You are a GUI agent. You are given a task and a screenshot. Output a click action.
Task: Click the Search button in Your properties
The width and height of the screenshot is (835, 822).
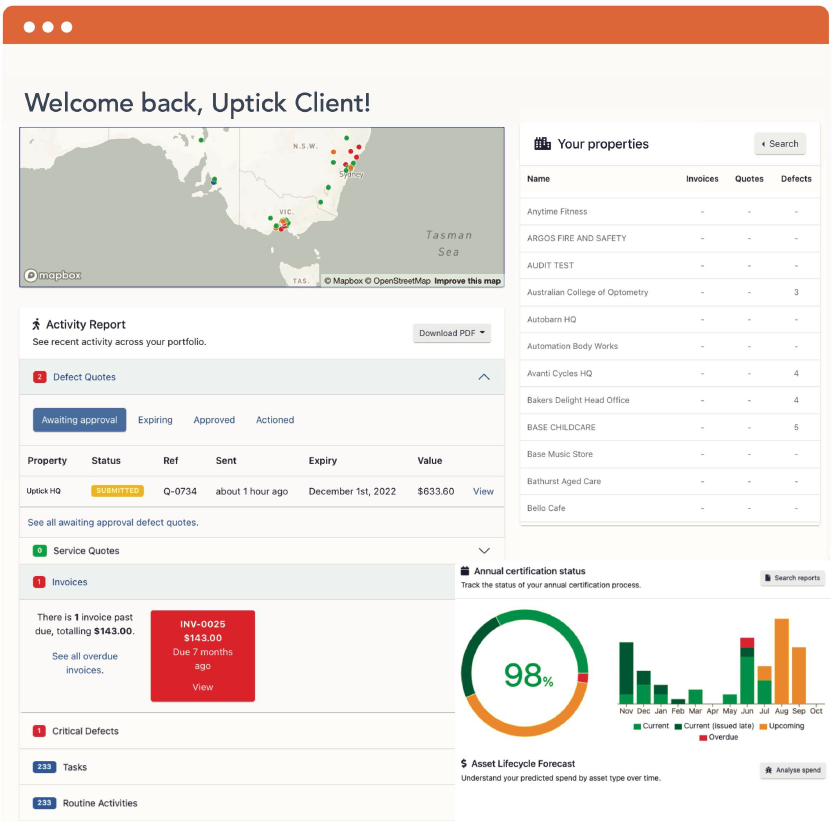coord(780,144)
